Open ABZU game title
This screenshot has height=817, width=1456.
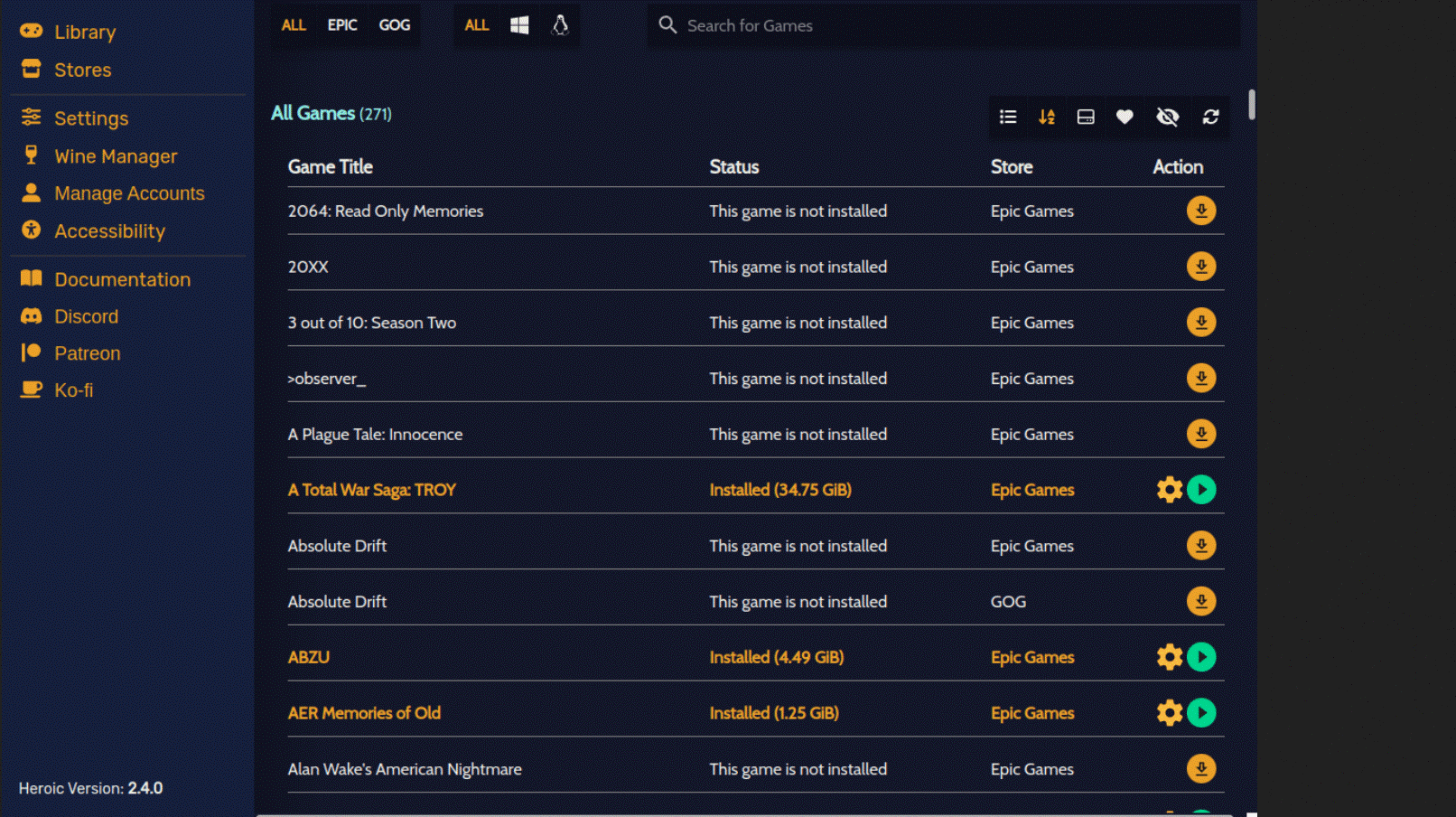click(309, 657)
